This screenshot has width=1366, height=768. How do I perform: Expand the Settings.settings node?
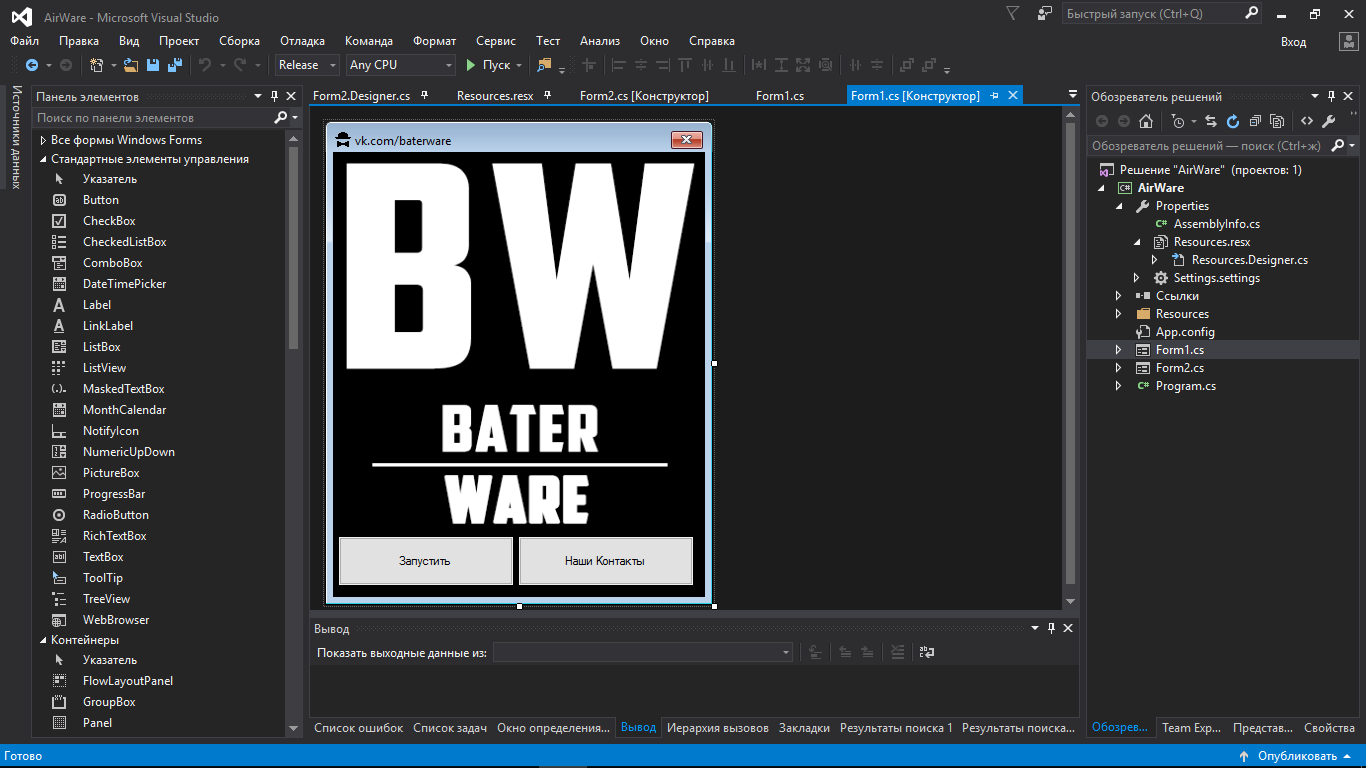[1137, 278]
